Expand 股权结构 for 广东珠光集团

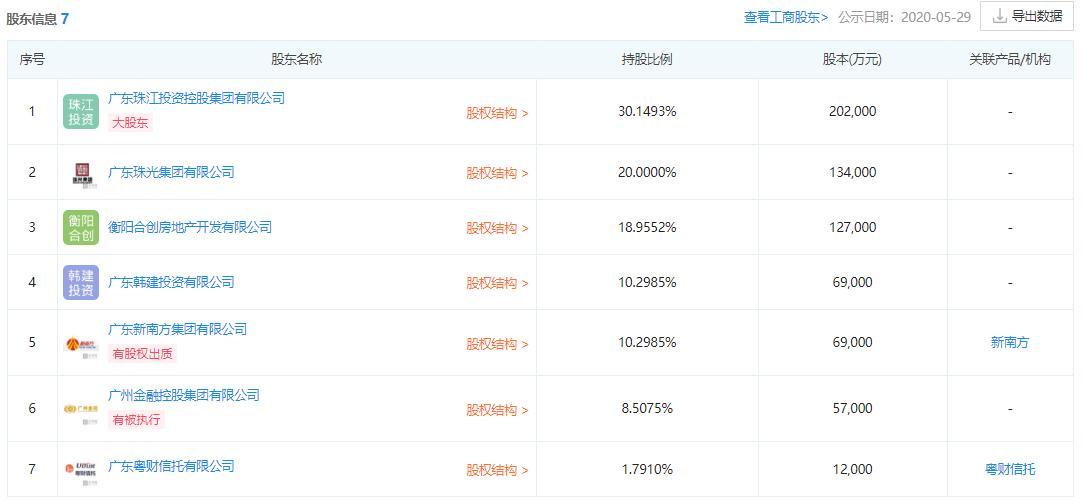click(497, 173)
